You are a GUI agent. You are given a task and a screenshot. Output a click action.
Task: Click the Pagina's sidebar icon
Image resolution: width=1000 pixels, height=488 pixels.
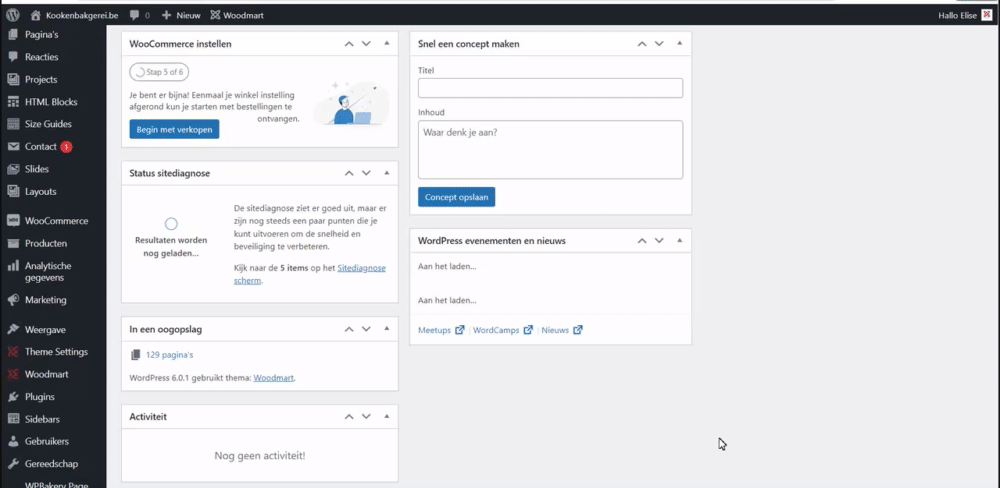point(13,34)
